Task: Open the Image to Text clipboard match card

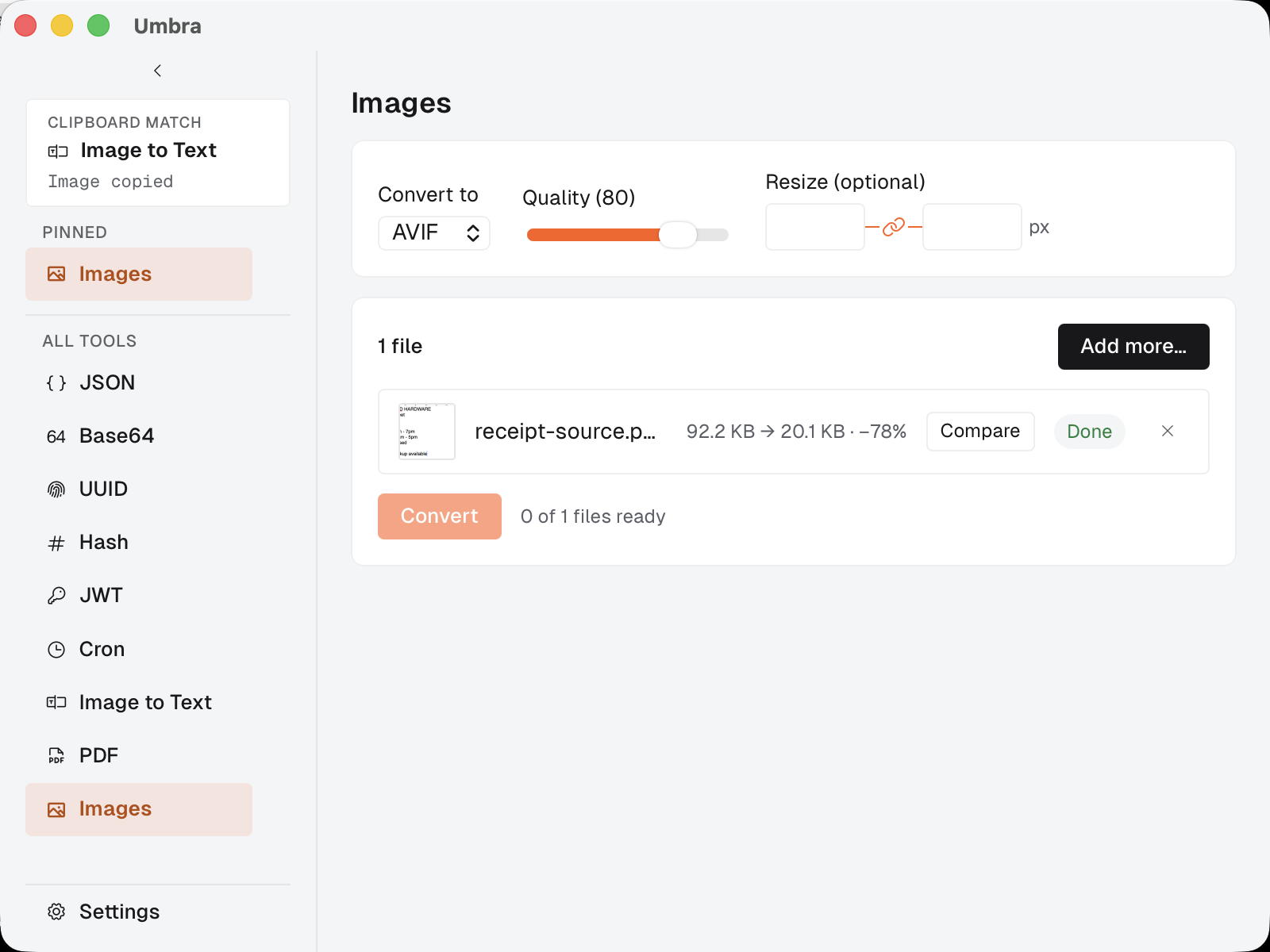Action: coord(158,152)
